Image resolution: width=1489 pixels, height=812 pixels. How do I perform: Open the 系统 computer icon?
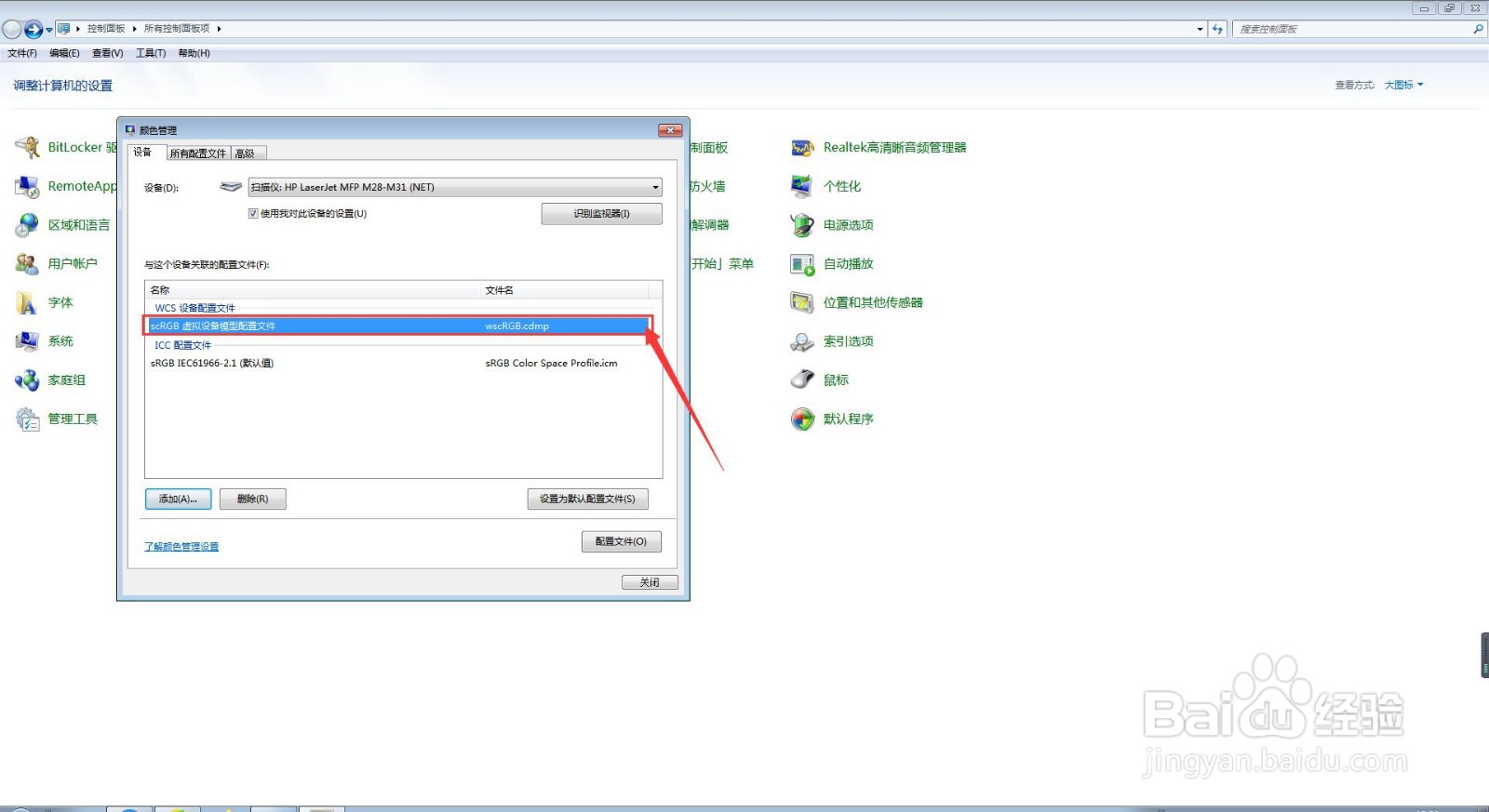coord(28,341)
